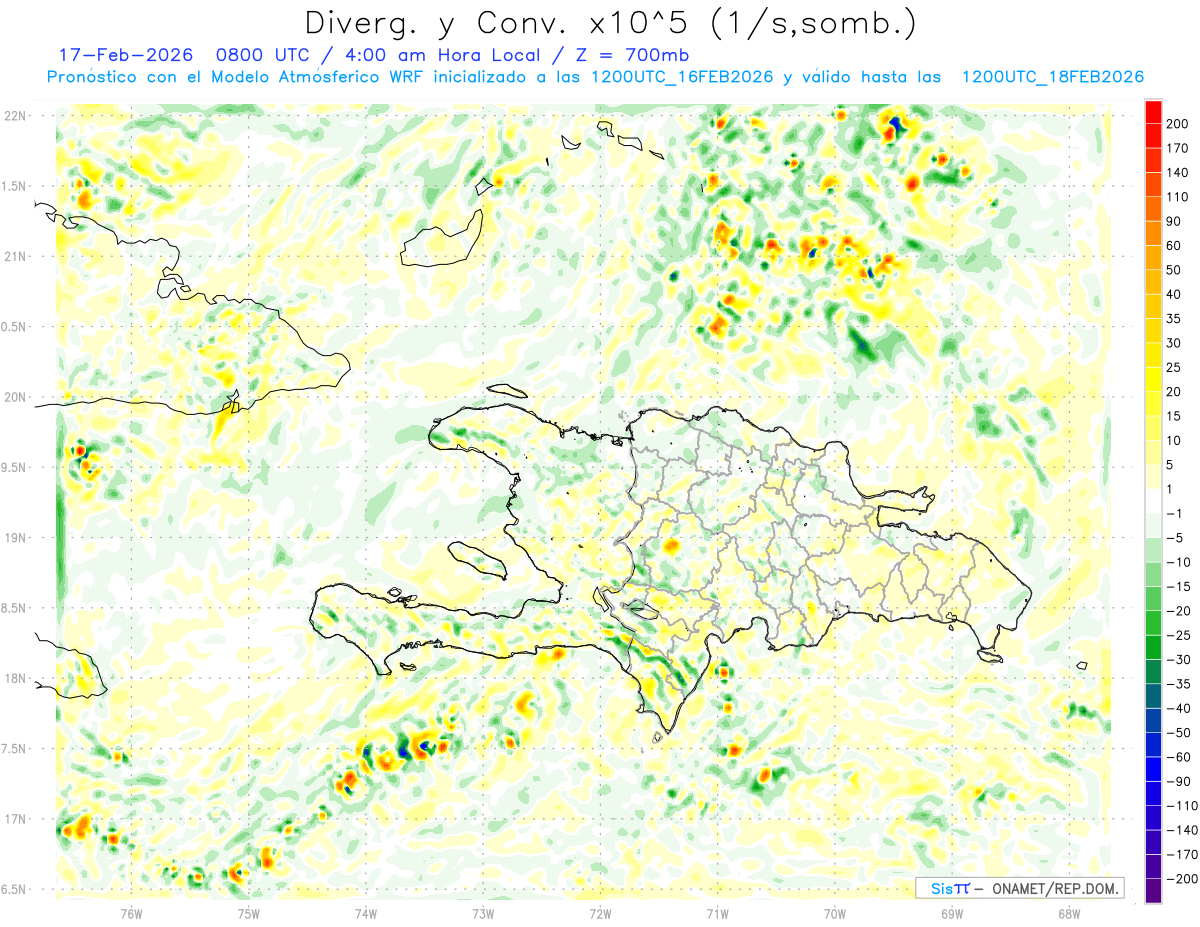Click the '69W' longitude label
Viewport: 1200px width, 927px height.
coord(952,912)
